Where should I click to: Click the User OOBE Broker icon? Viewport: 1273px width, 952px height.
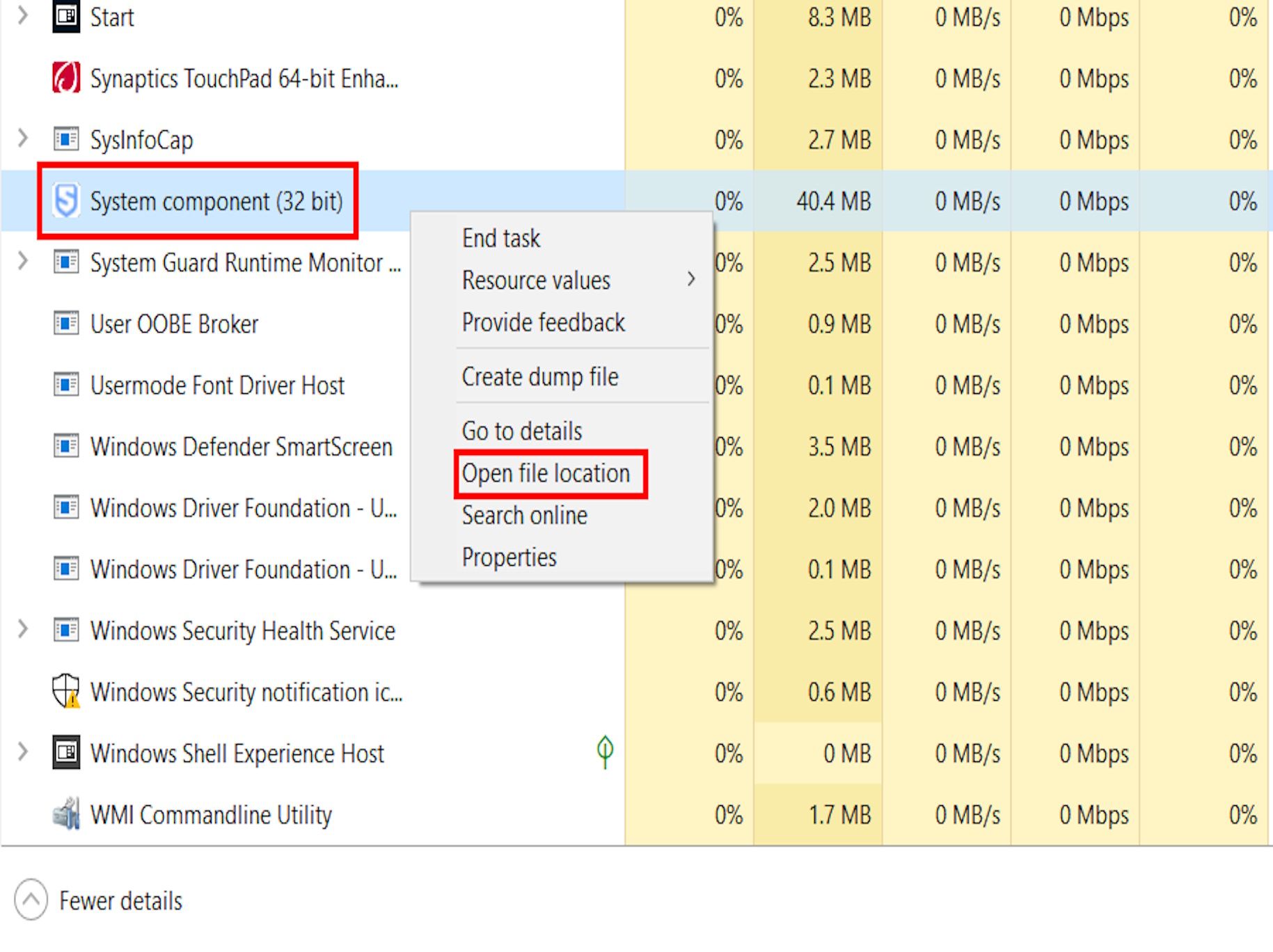coord(66,324)
